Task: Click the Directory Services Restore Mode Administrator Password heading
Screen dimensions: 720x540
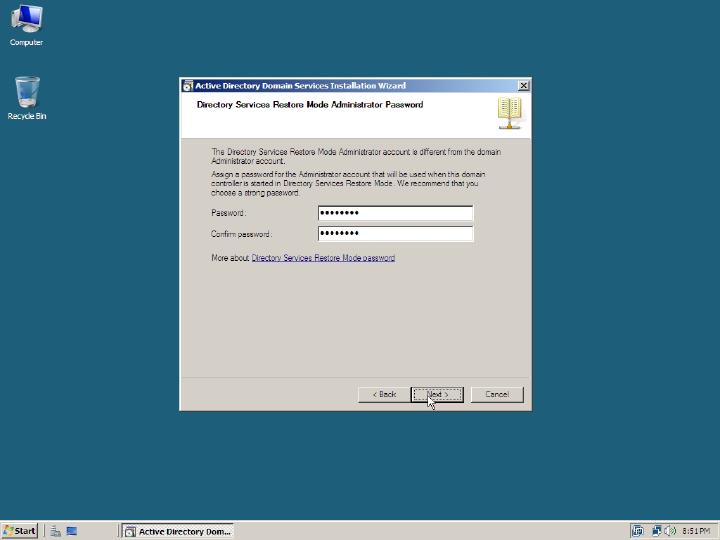Action: point(310,105)
